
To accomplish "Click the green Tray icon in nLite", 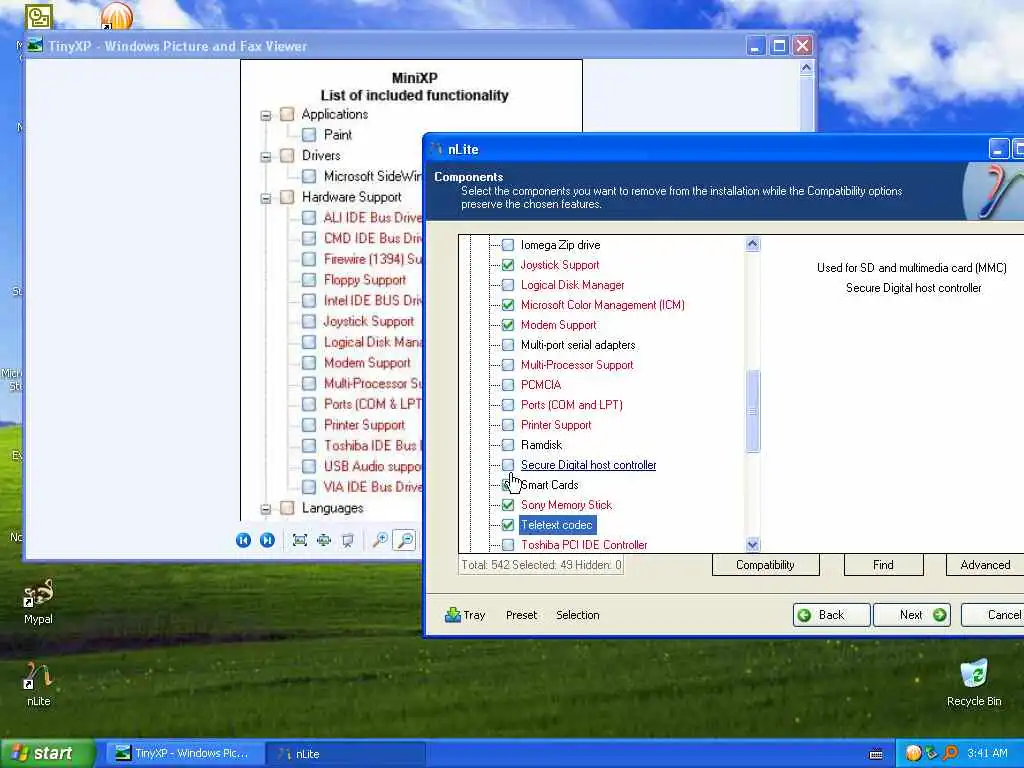I will pyautogui.click(x=453, y=615).
